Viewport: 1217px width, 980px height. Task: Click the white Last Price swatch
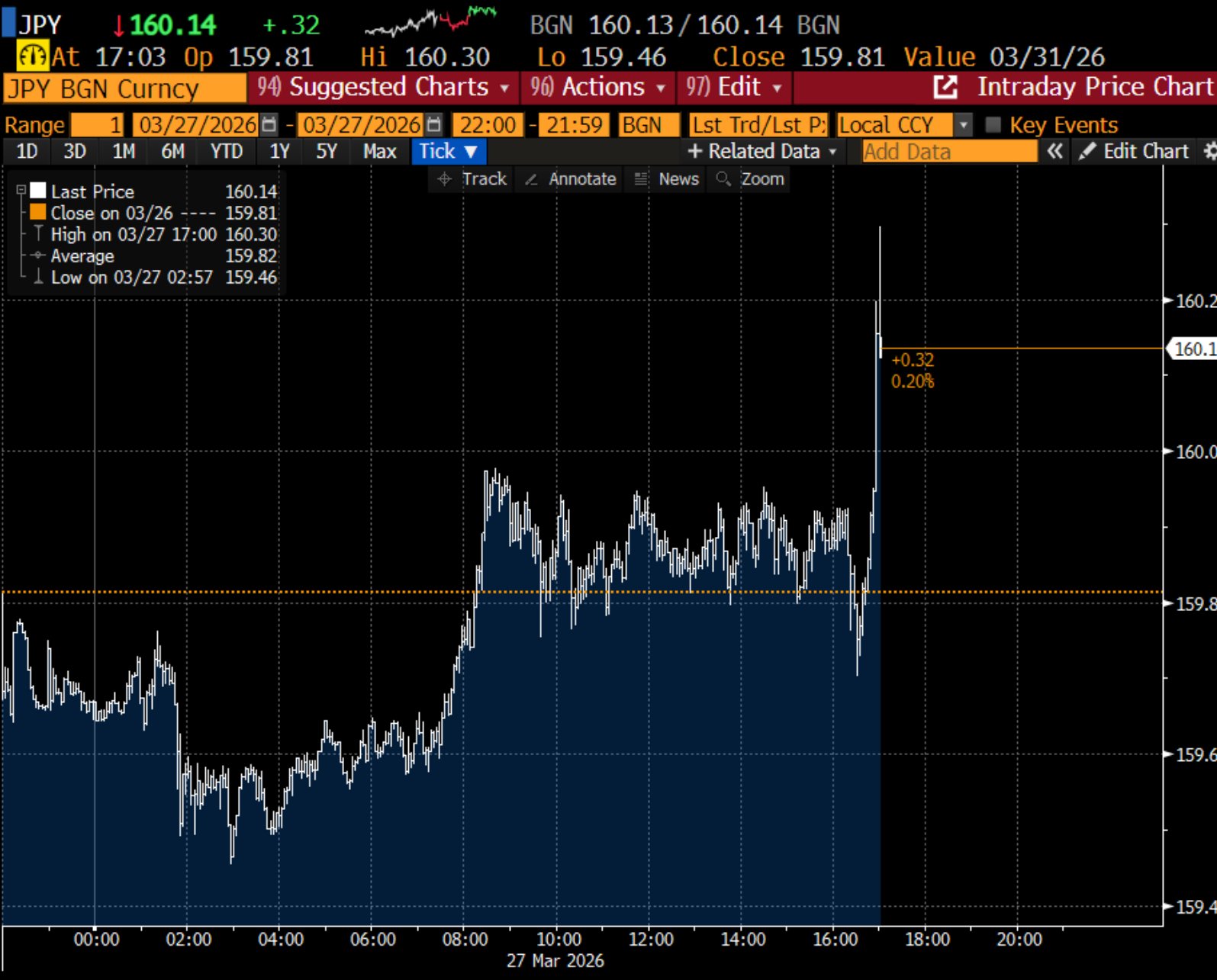(38, 191)
